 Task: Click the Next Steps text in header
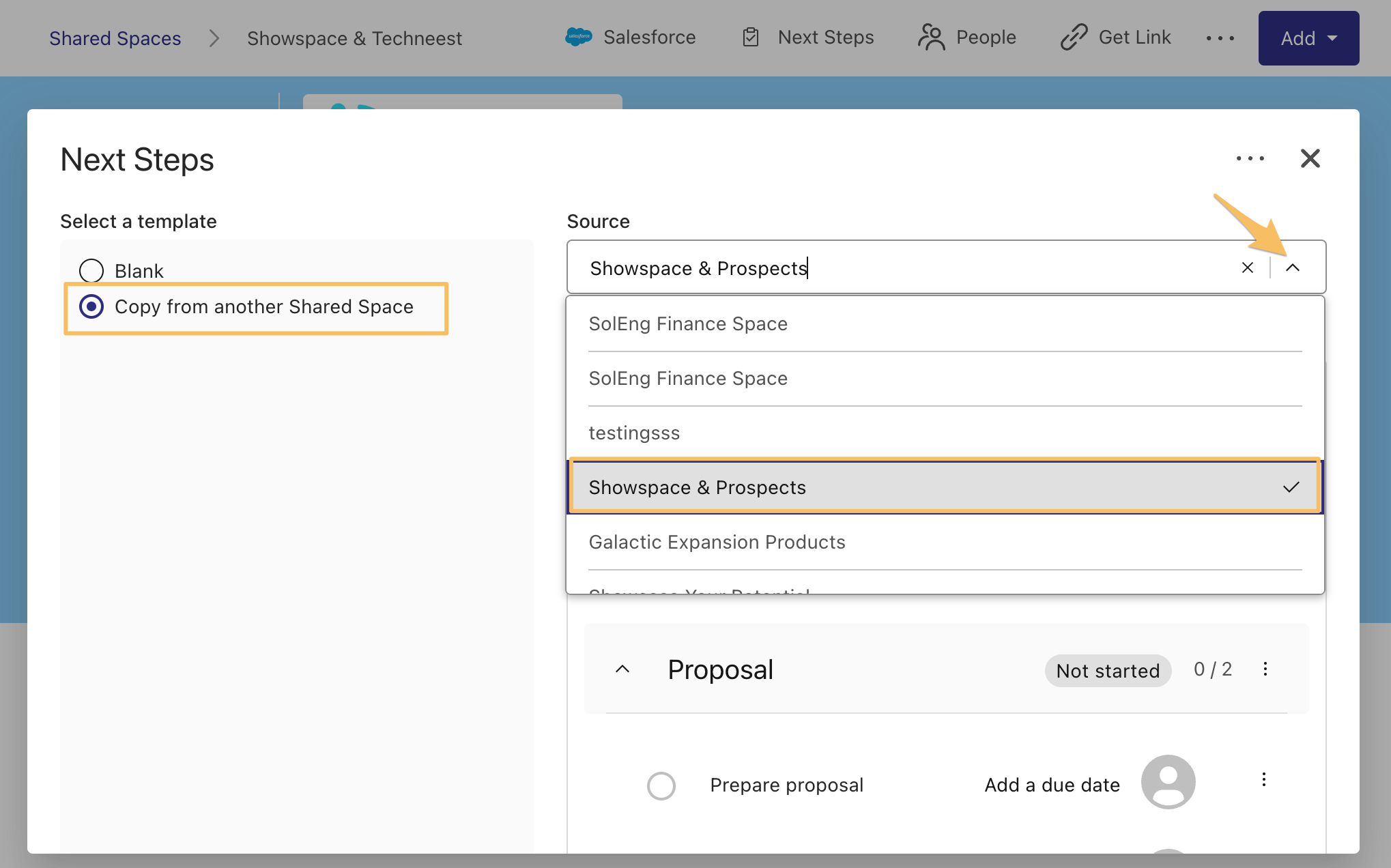click(826, 37)
